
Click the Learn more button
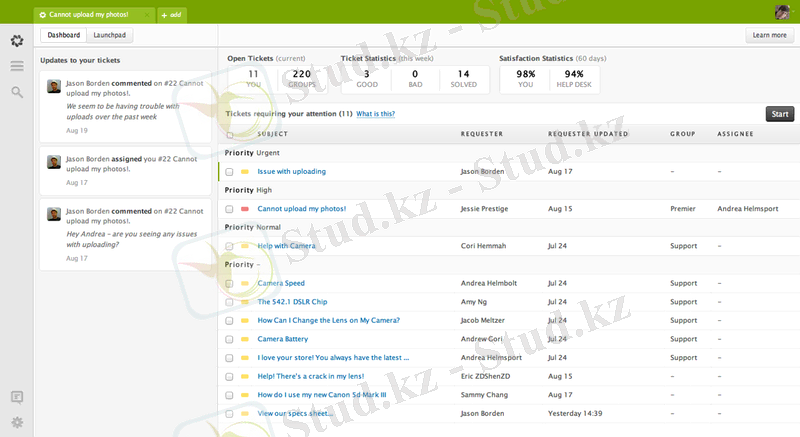[x=769, y=35]
